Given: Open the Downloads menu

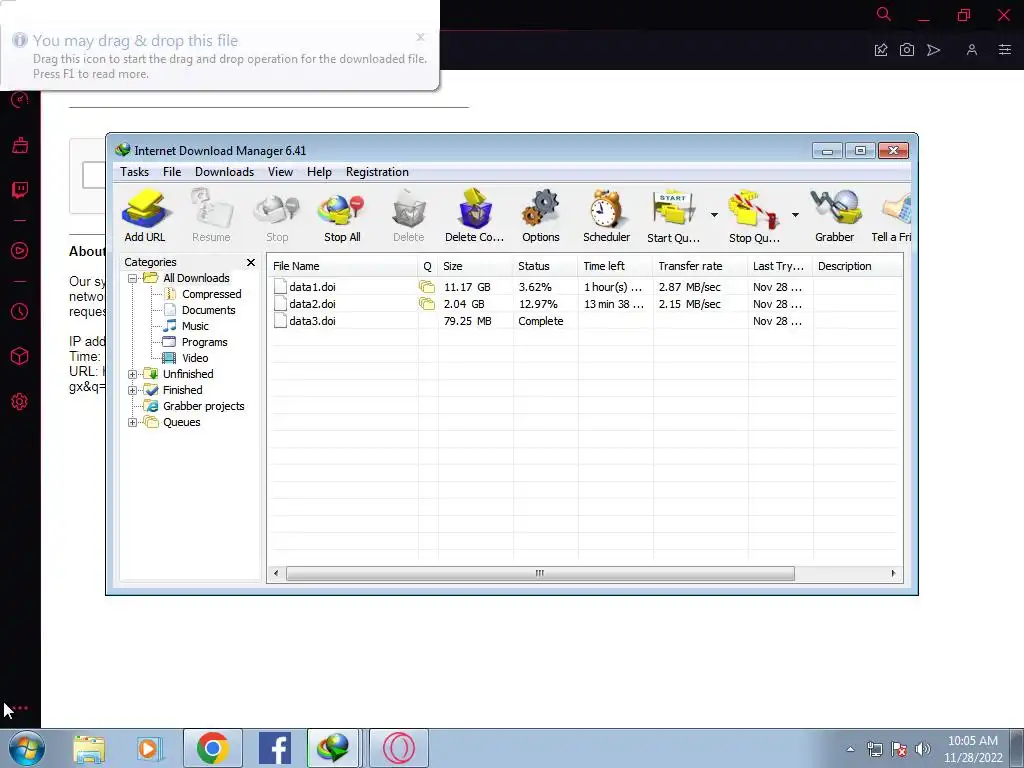Looking at the screenshot, I should (x=224, y=172).
